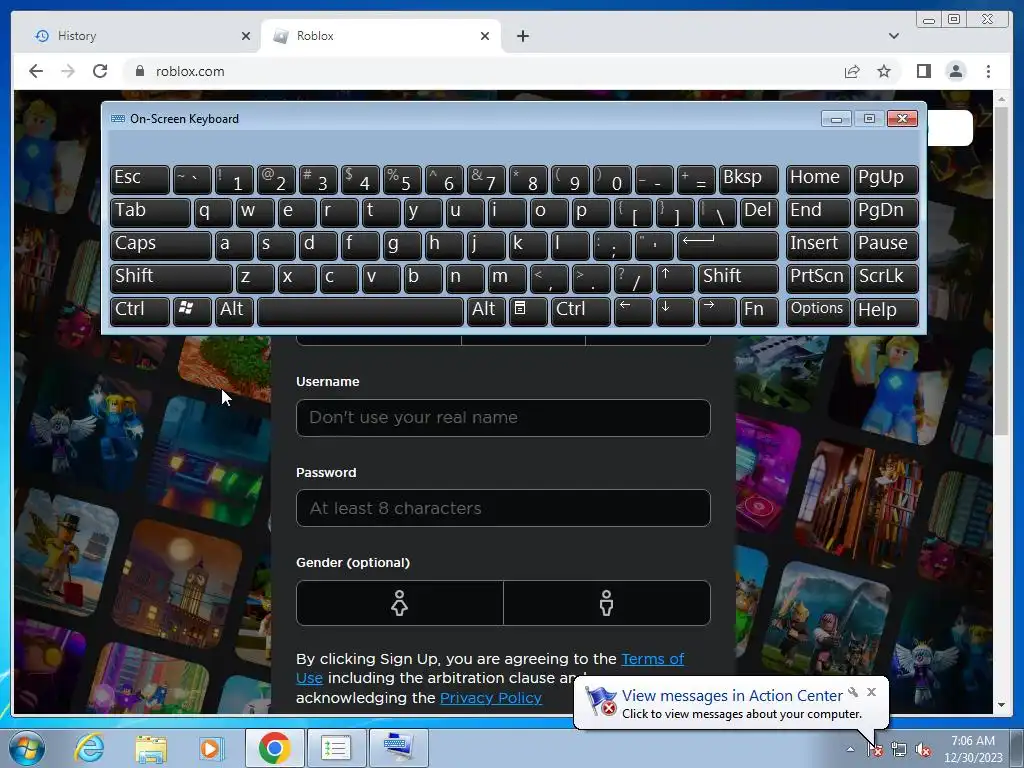Click the spacebar on On-Screen Keyboard

click(360, 310)
